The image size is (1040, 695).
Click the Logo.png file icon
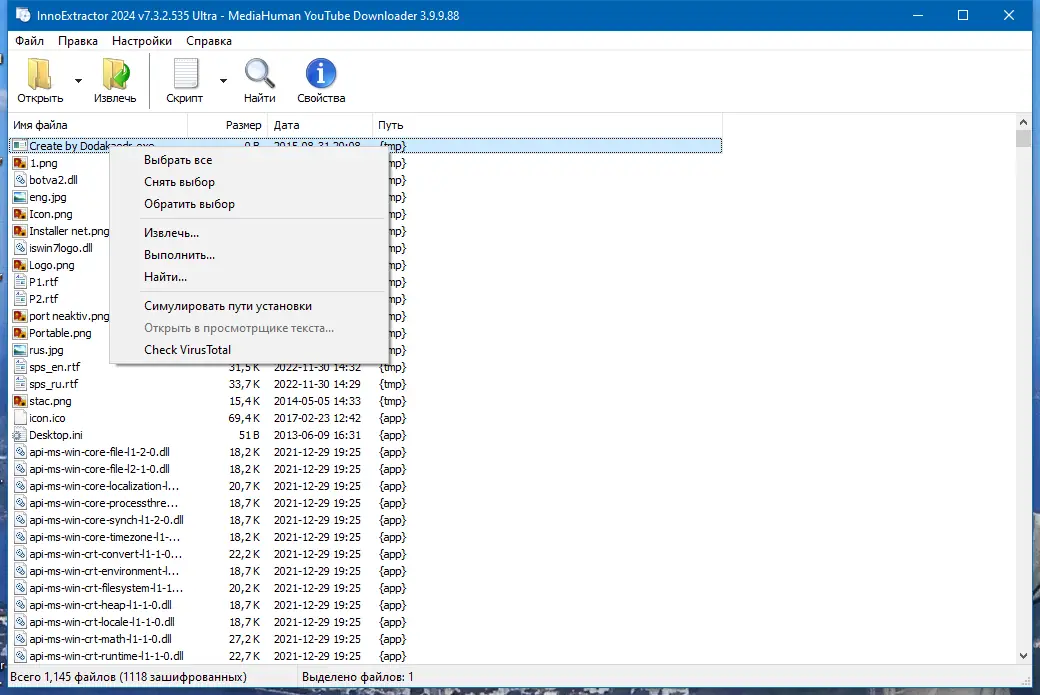pos(20,265)
